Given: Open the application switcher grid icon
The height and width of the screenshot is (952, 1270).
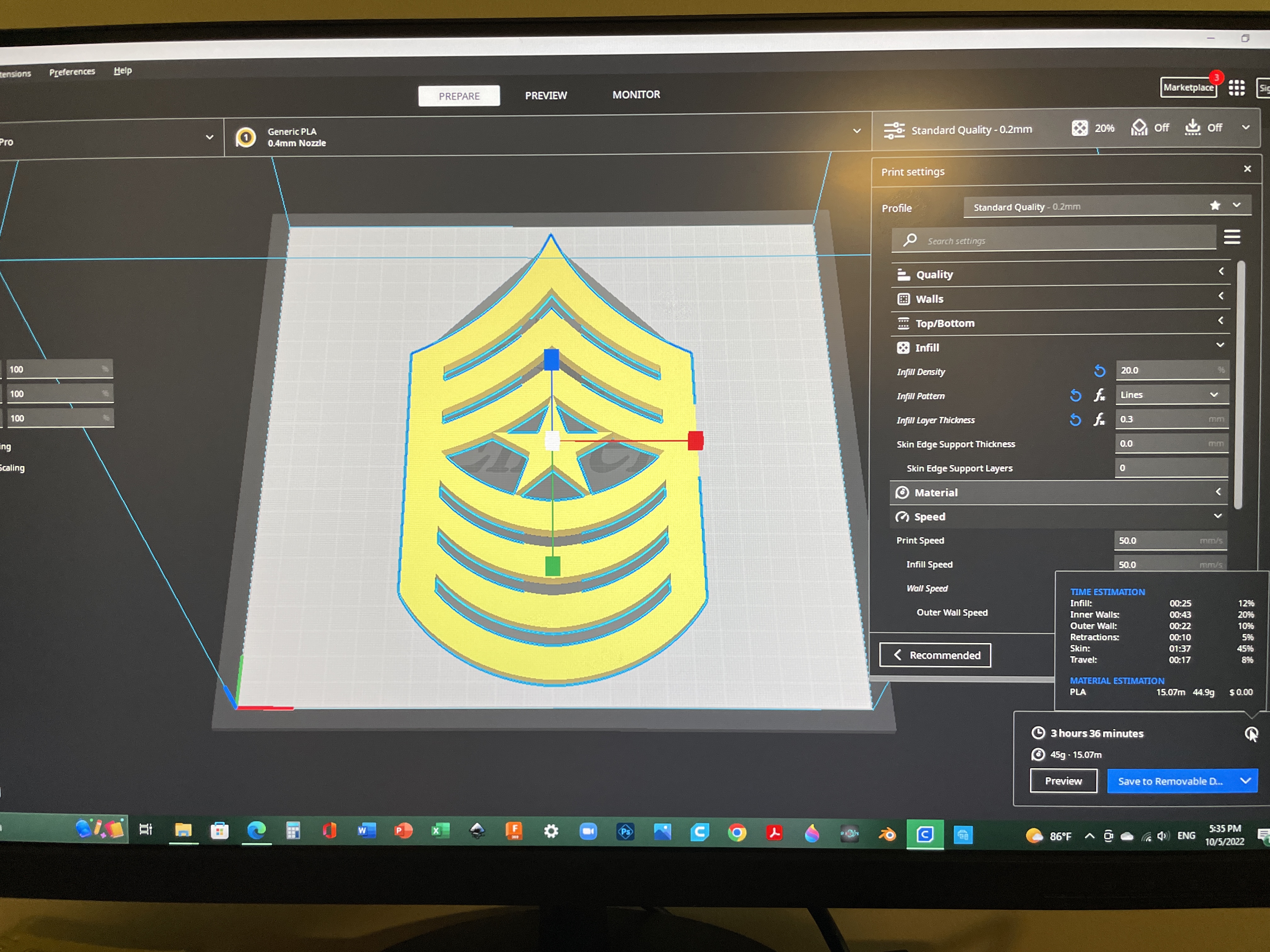Looking at the screenshot, I should coord(1236,88).
